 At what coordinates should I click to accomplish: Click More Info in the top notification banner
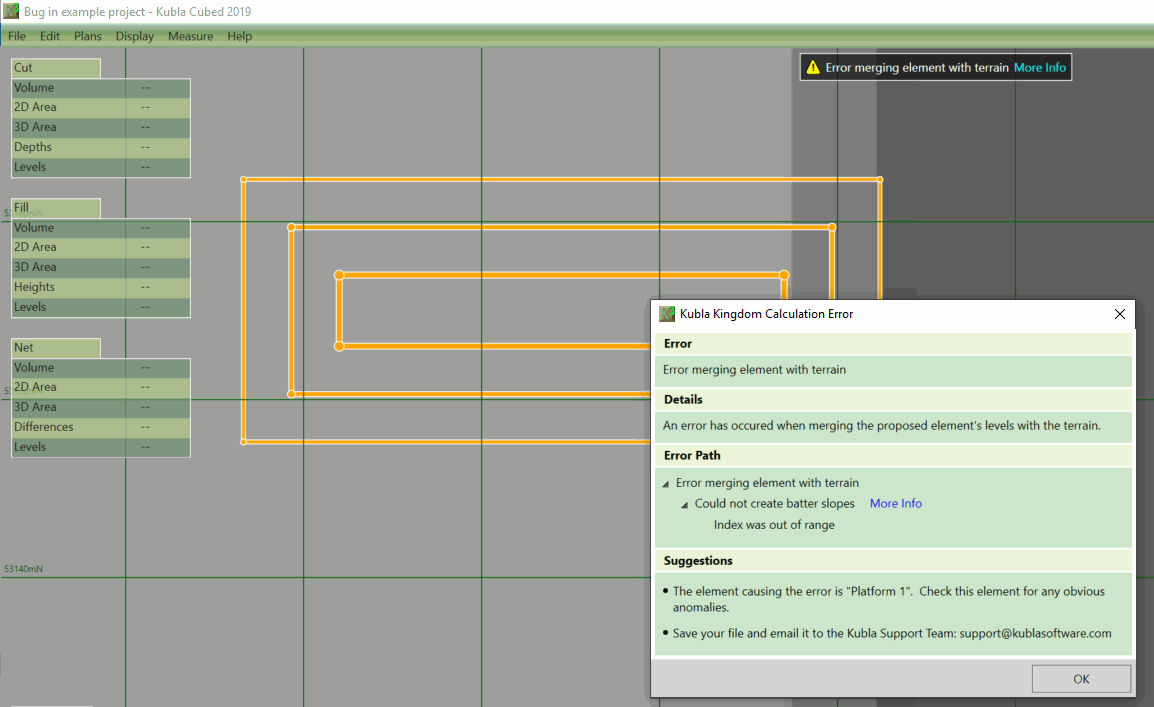1040,68
